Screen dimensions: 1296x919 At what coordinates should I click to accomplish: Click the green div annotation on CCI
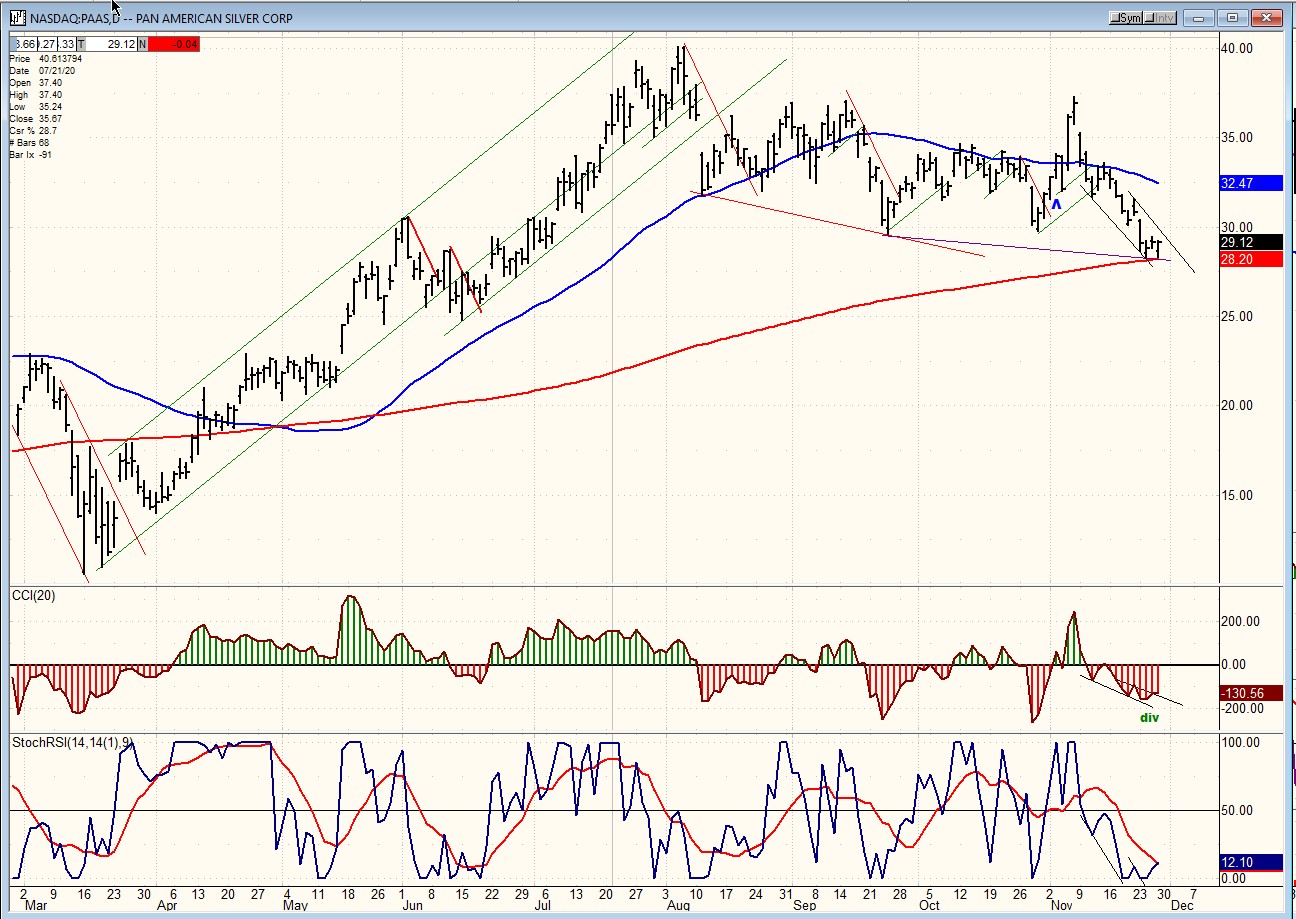(1149, 717)
